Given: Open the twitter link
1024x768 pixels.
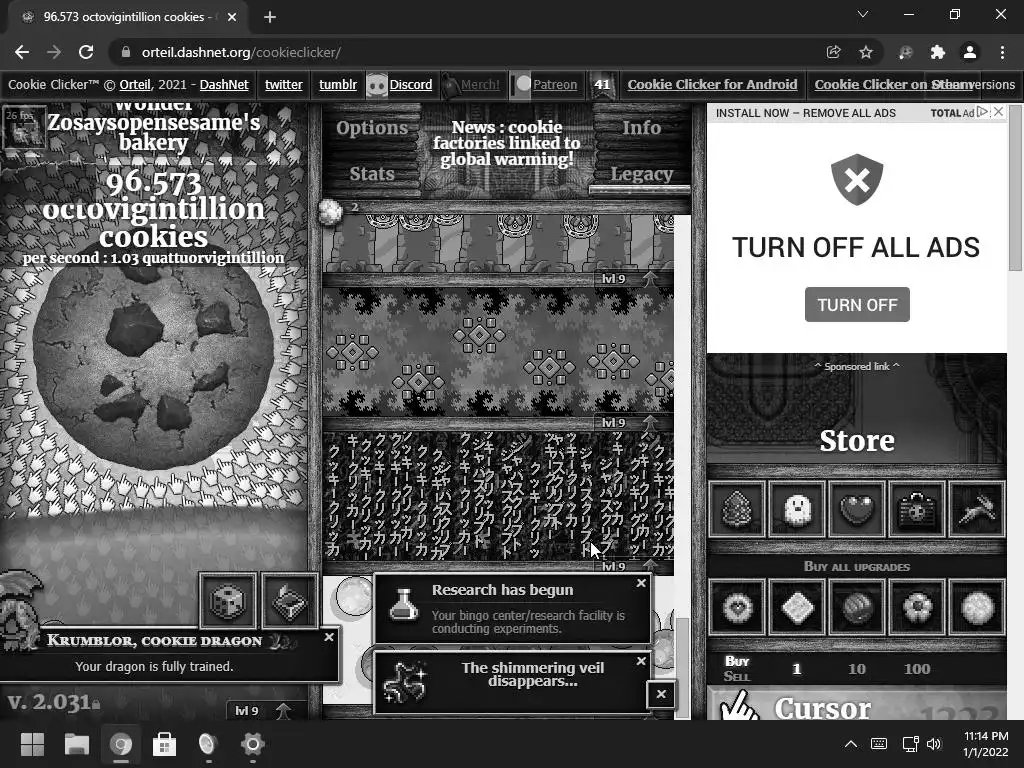Looking at the screenshot, I should point(283,84).
